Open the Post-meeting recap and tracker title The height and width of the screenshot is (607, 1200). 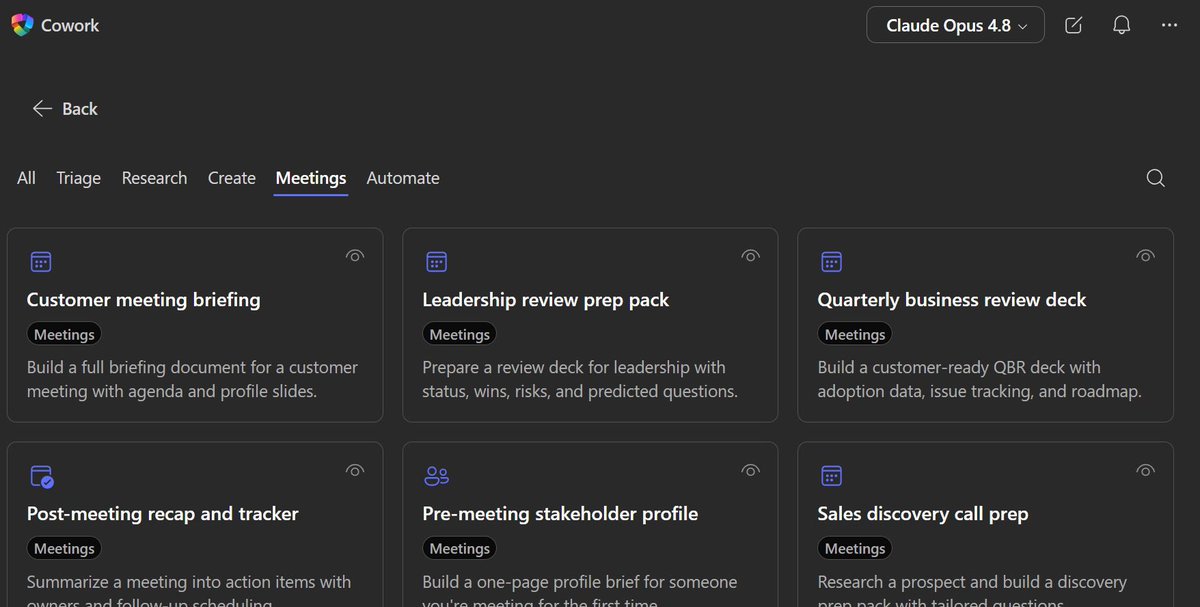[162, 514]
